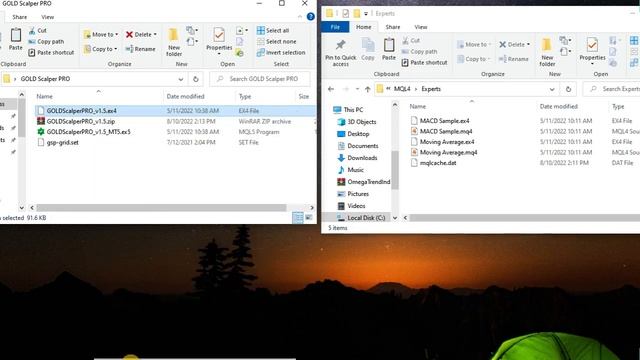This screenshot has width=640, height=360.
Task: Click Cut in GOLD Scalper PRO window
Action: tap(38, 31)
